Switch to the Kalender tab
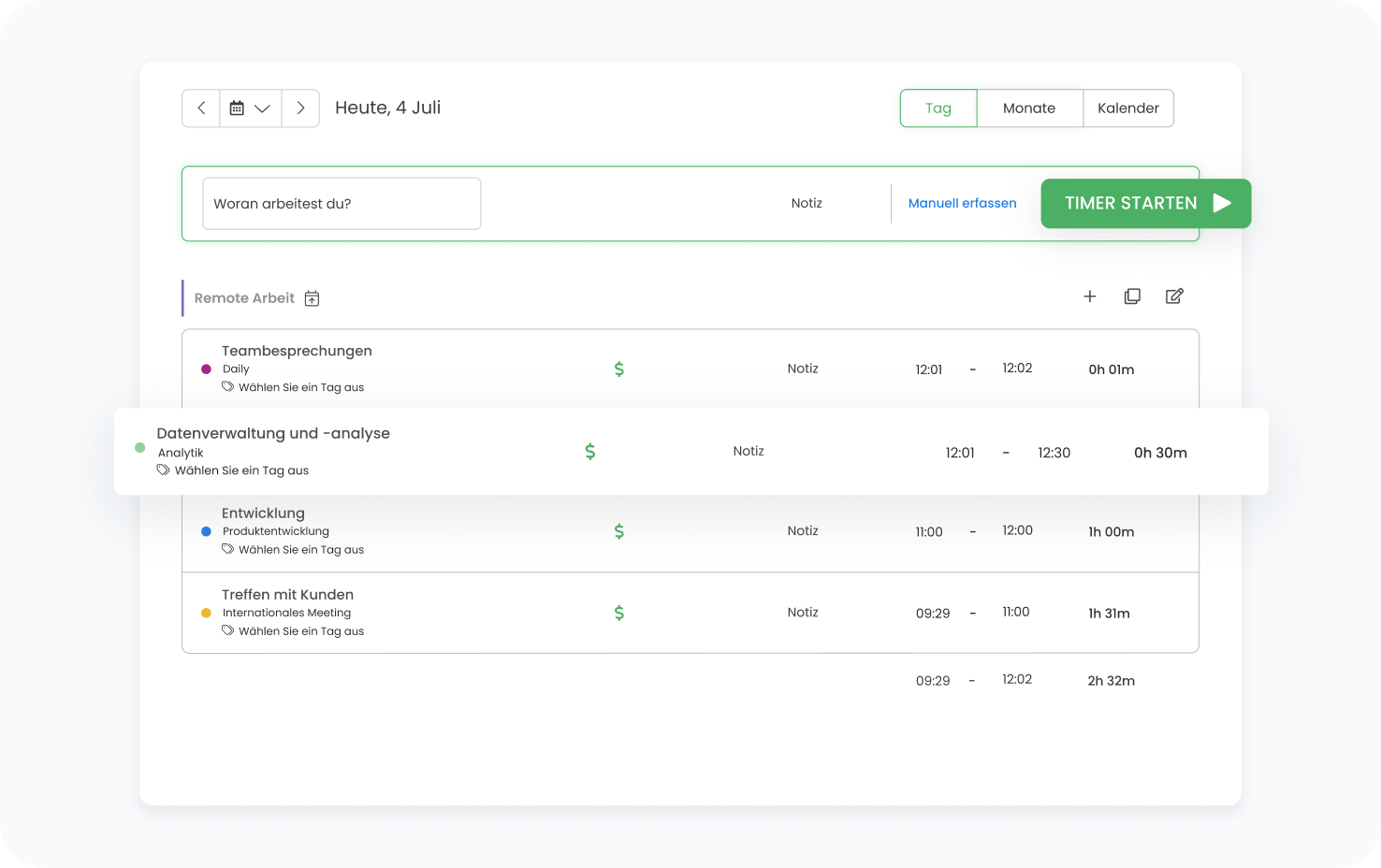Viewport: 1381px width, 868px height. tap(1127, 108)
